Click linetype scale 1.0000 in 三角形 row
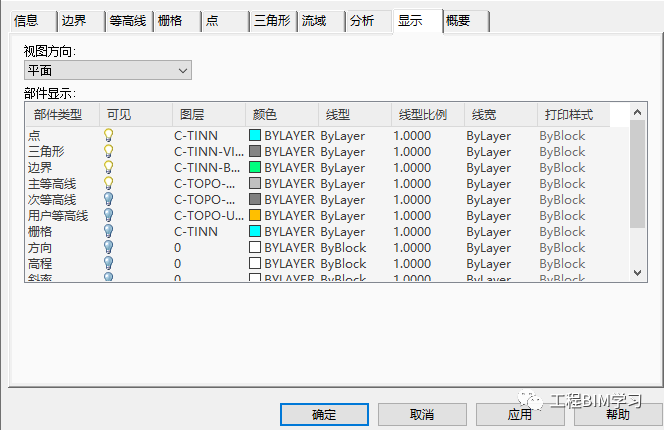The height and width of the screenshot is (430, 664). (412, 152)
